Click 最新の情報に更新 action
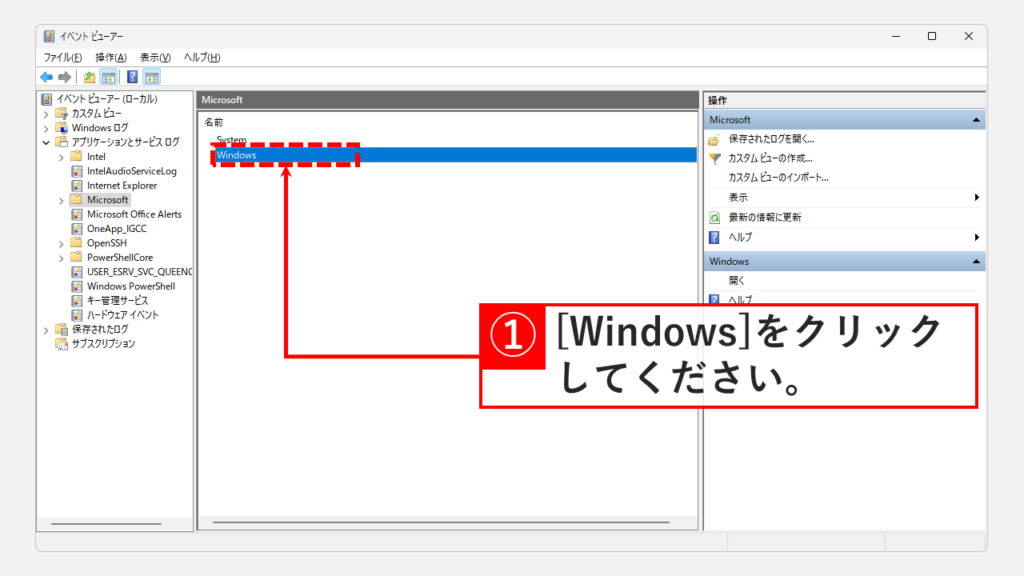 765,217
